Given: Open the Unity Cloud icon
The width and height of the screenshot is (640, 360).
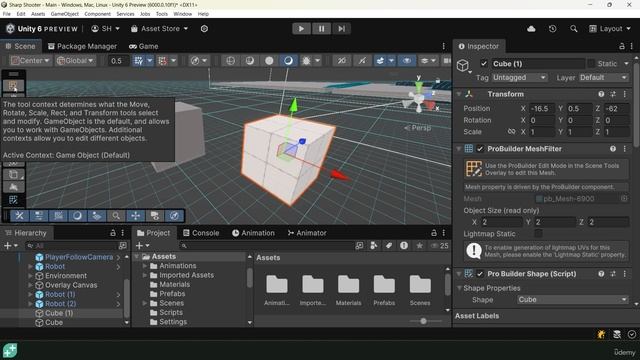Looking at the screenshot, I should tap(531, 29).
